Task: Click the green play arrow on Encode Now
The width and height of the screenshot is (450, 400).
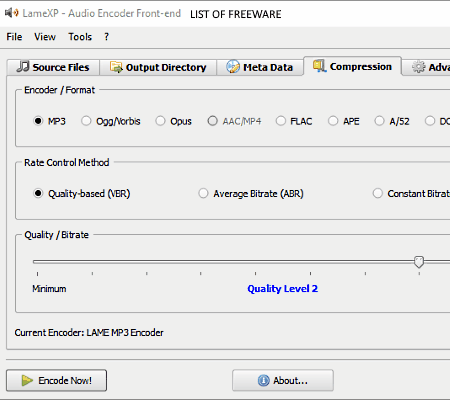Action: (27, 380)
